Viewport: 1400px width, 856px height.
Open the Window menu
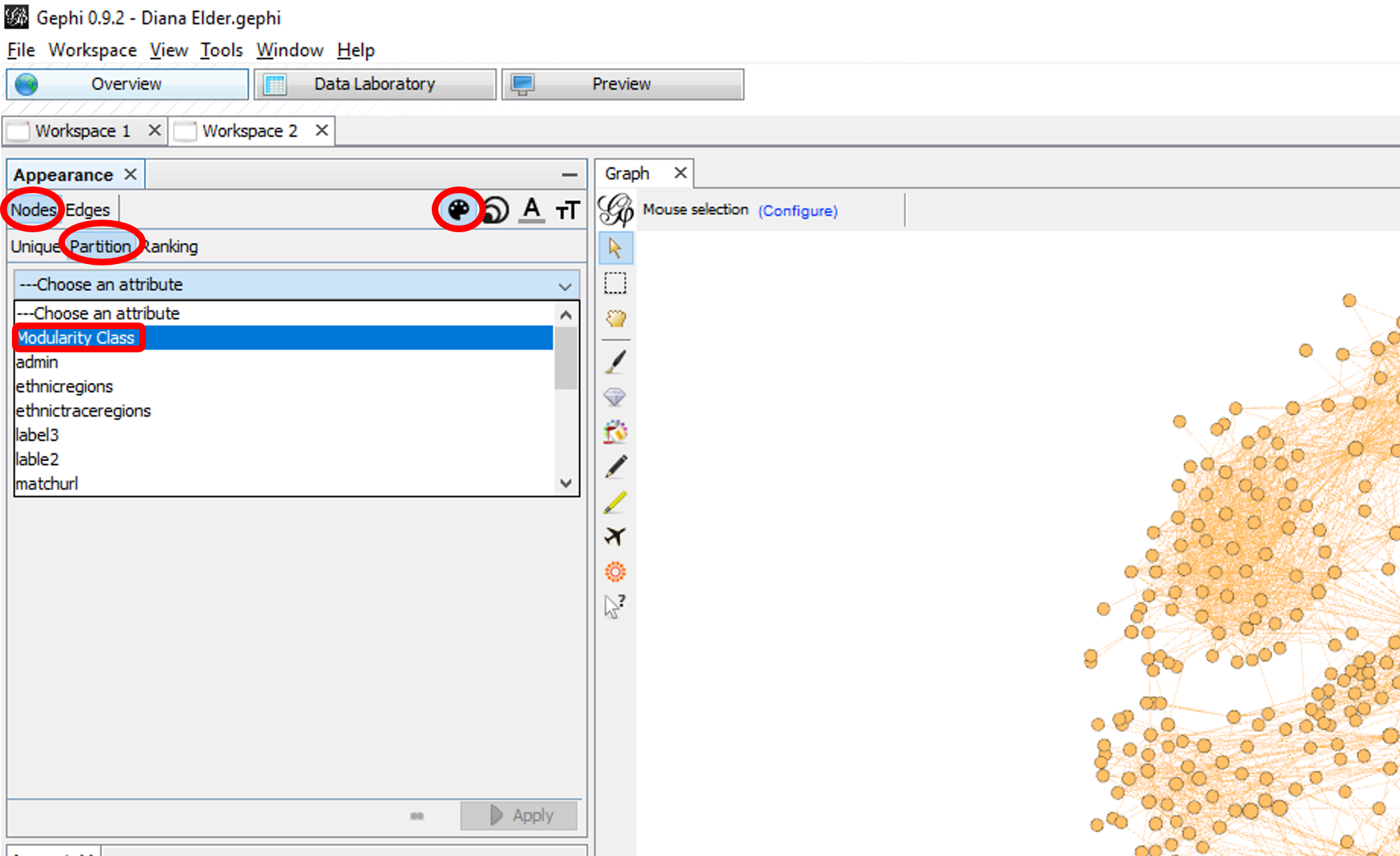[x=290, y=50]
